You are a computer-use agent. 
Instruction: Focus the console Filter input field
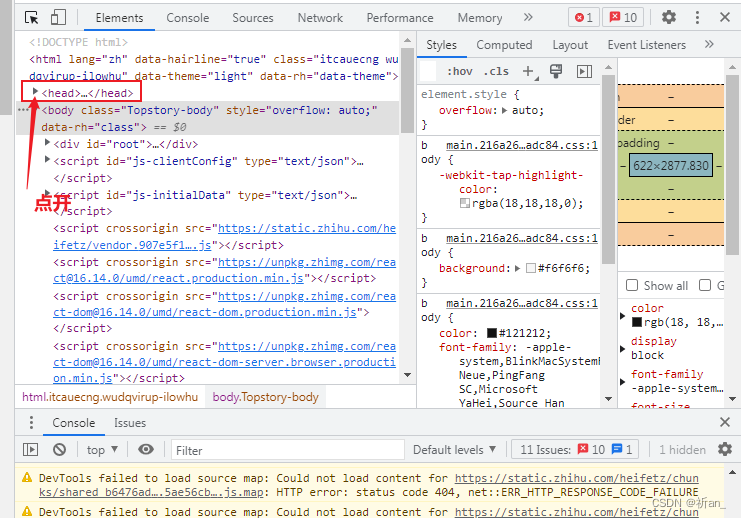tap(288, 449)
